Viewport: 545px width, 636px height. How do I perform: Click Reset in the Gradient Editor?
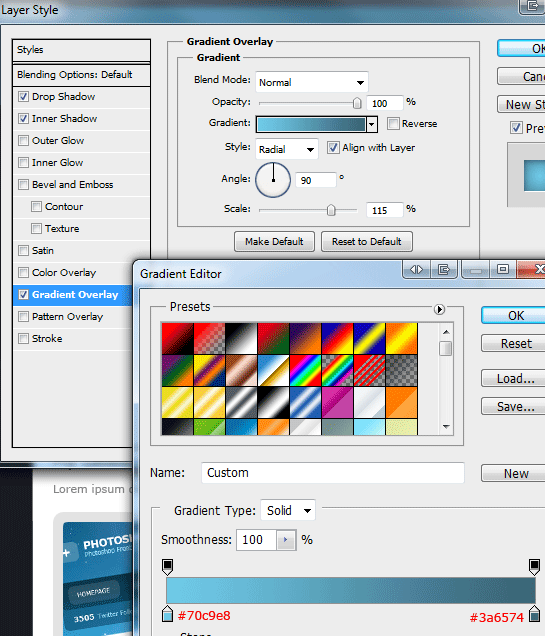click(x=513, y=344)
